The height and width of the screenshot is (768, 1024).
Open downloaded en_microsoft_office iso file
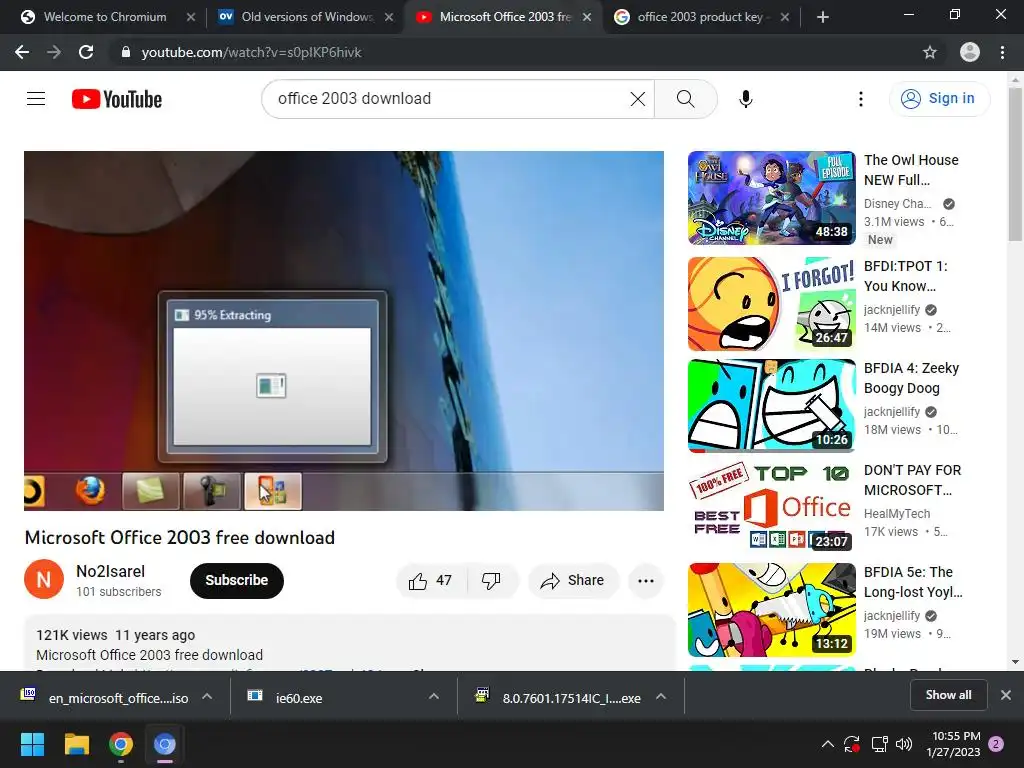click(x=106, y=698)
